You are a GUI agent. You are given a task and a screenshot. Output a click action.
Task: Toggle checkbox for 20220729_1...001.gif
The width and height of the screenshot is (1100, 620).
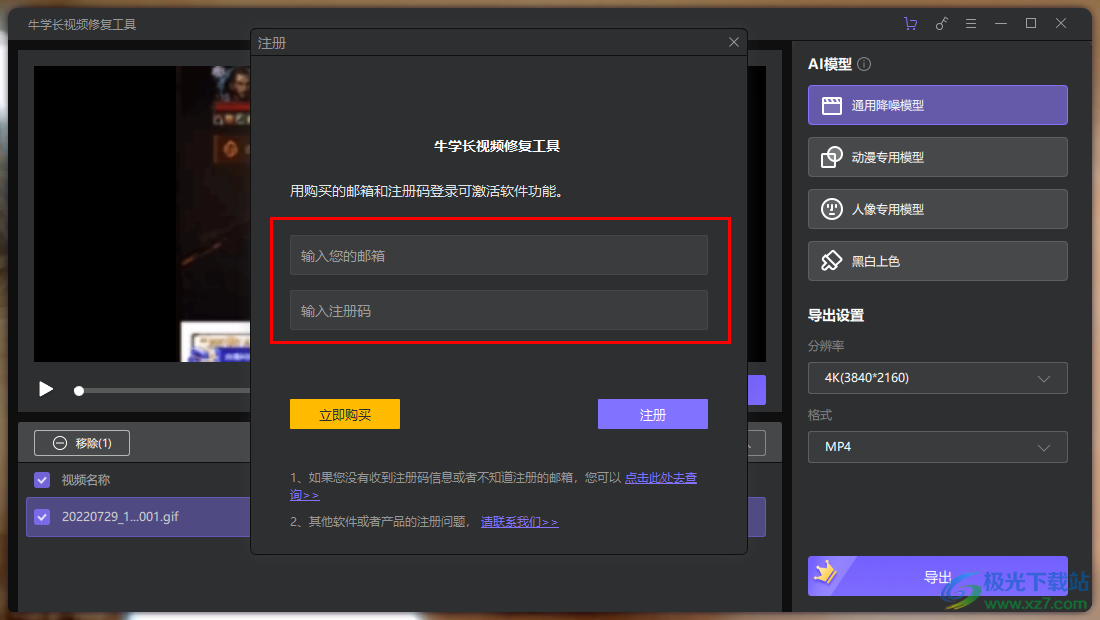[42, 517]
